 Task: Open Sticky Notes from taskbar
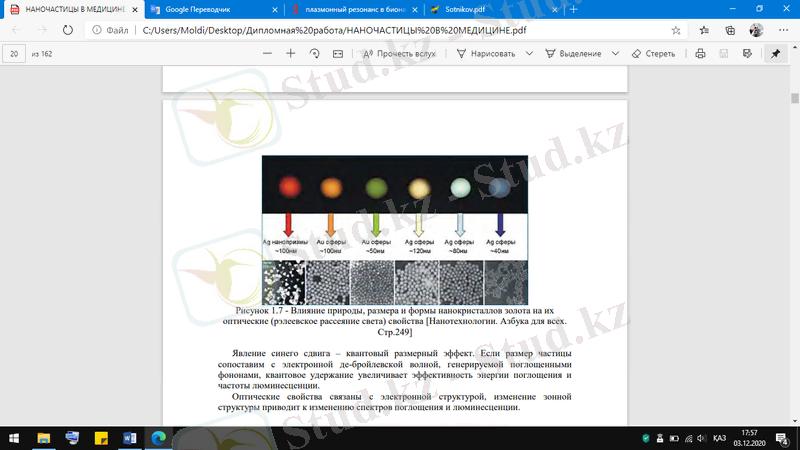pos(101,438)
